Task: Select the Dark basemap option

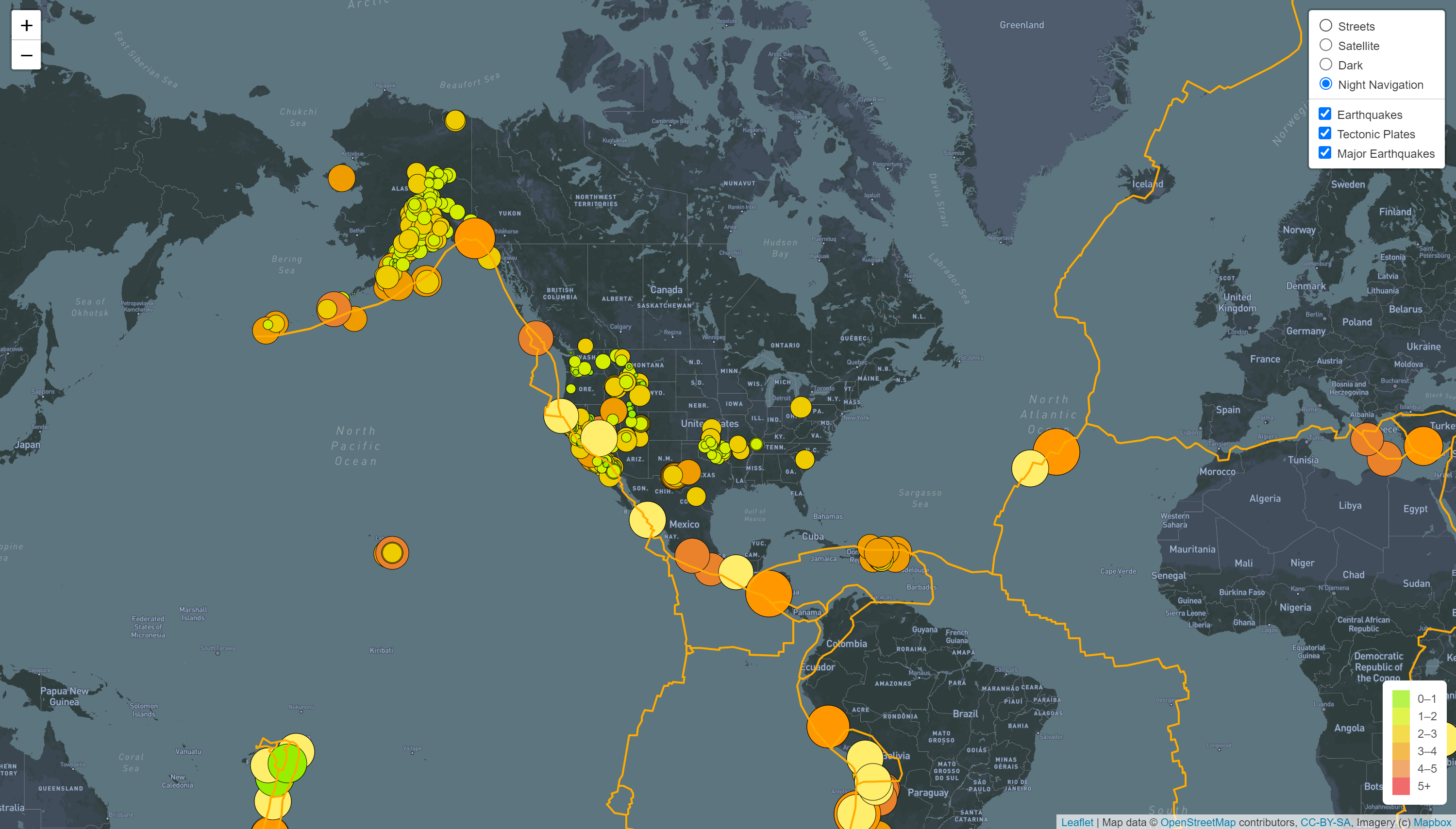Action: tap(1326, 65)
